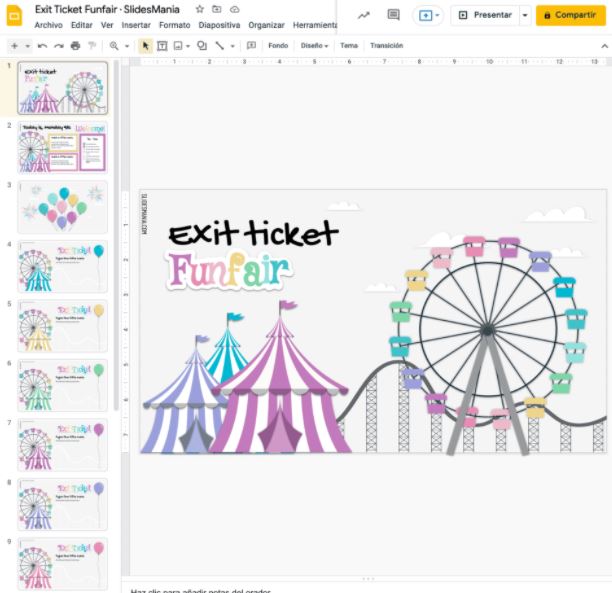Activate the paint format tool
612x593 pixels.
click(92, 46)
